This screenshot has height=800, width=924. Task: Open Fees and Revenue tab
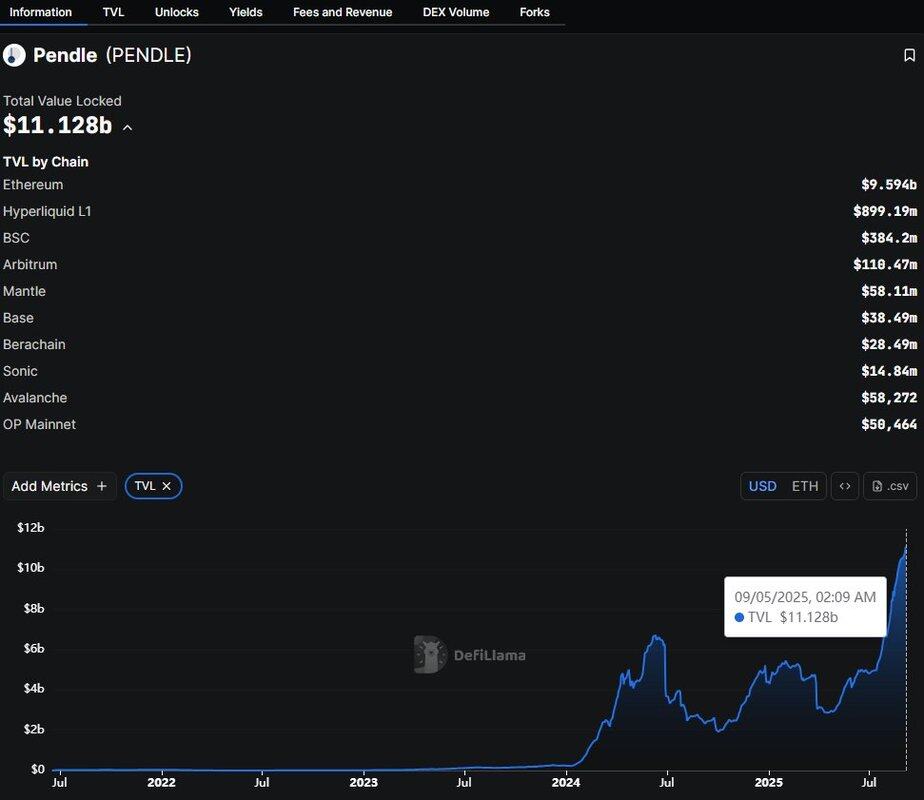[342, 12]
